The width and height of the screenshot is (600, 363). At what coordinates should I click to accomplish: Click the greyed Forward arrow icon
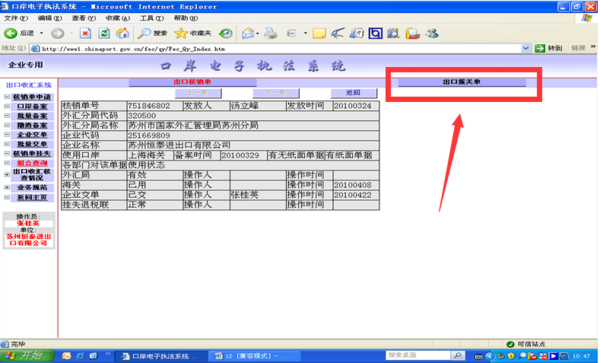(x=57, y=34)
